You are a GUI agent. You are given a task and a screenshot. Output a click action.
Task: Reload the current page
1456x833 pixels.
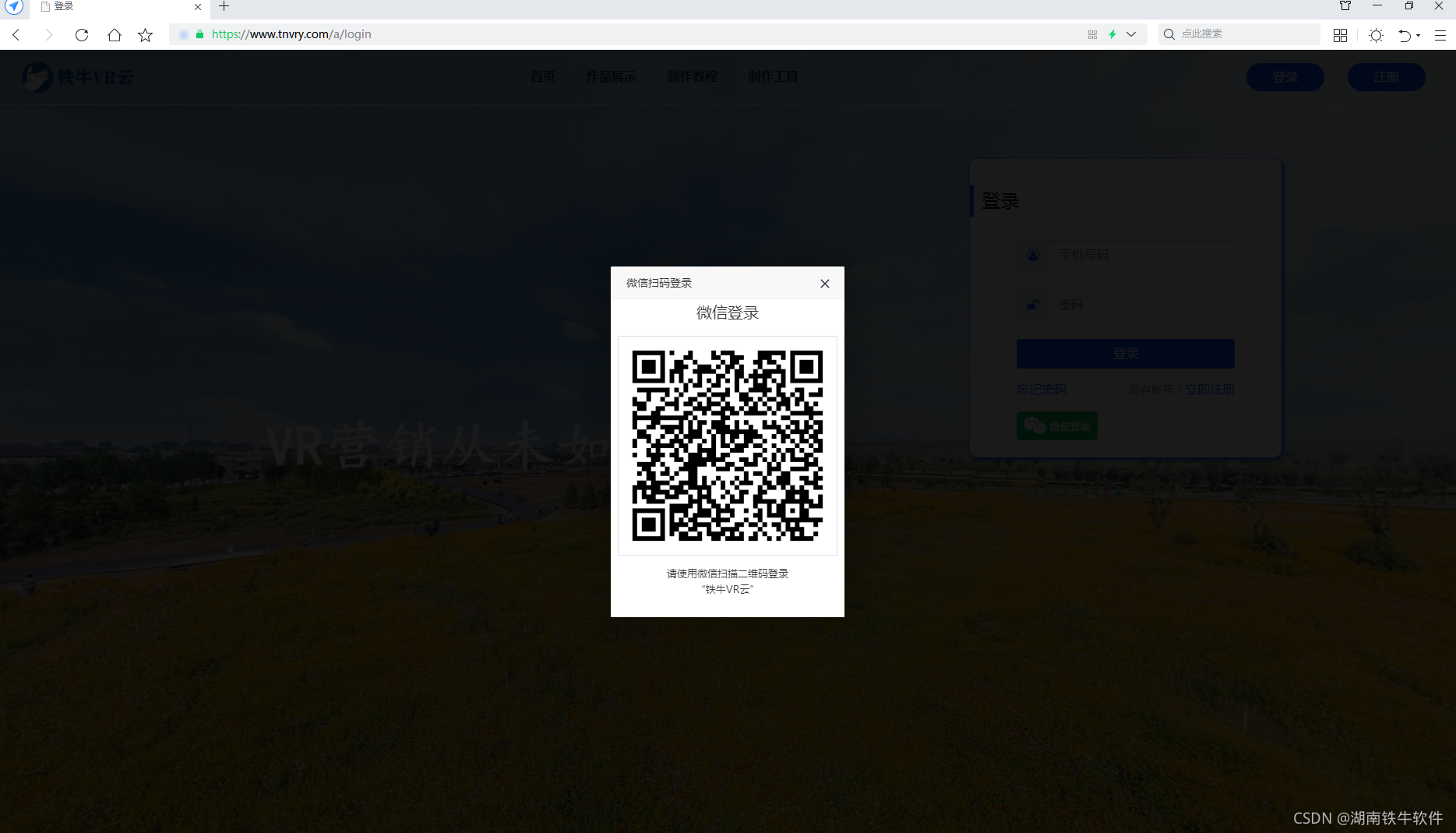click(82, 34)
